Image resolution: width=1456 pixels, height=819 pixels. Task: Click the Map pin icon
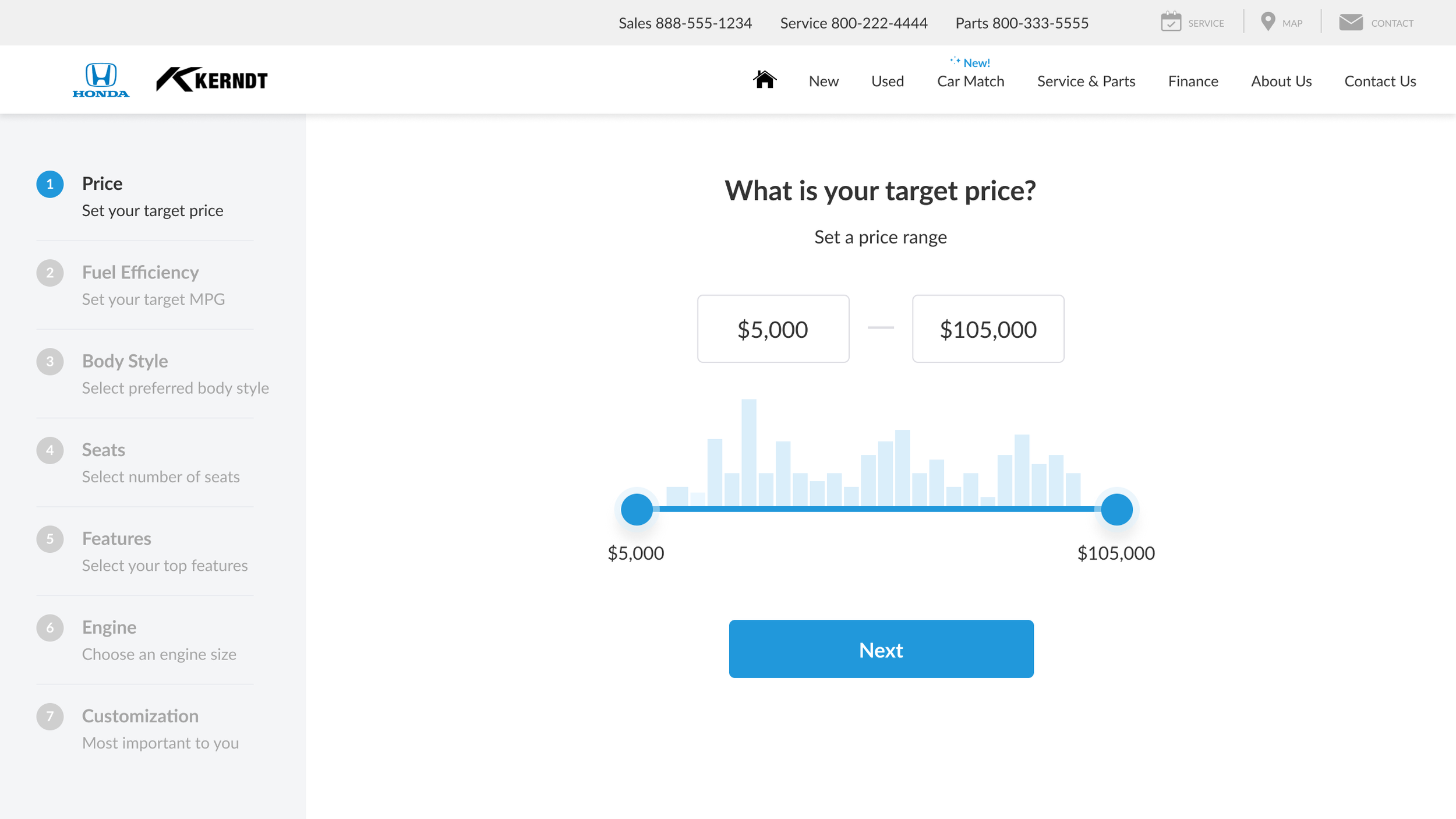click(1267, 22)
